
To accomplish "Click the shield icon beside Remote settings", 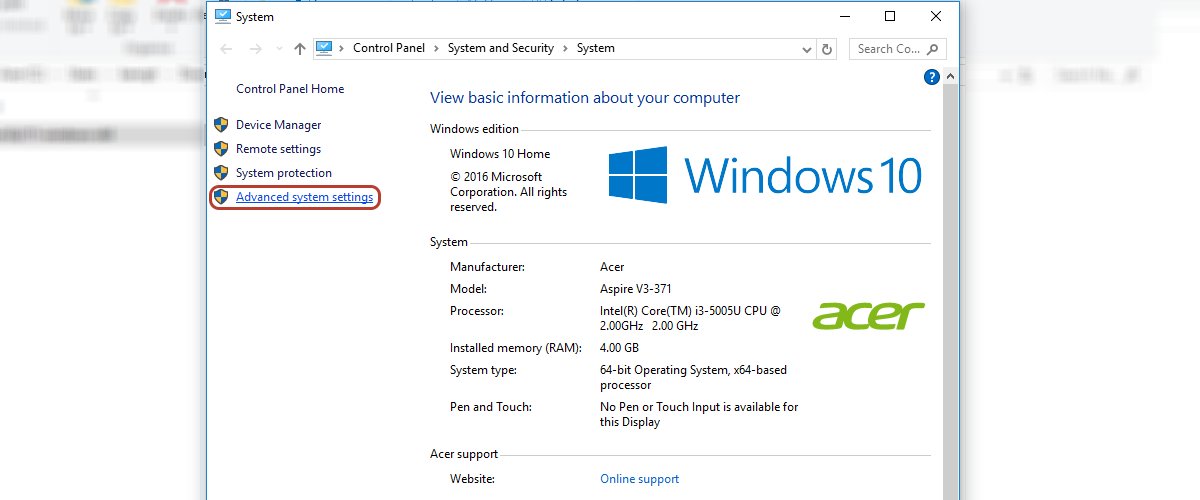I will tap(222, 149).
